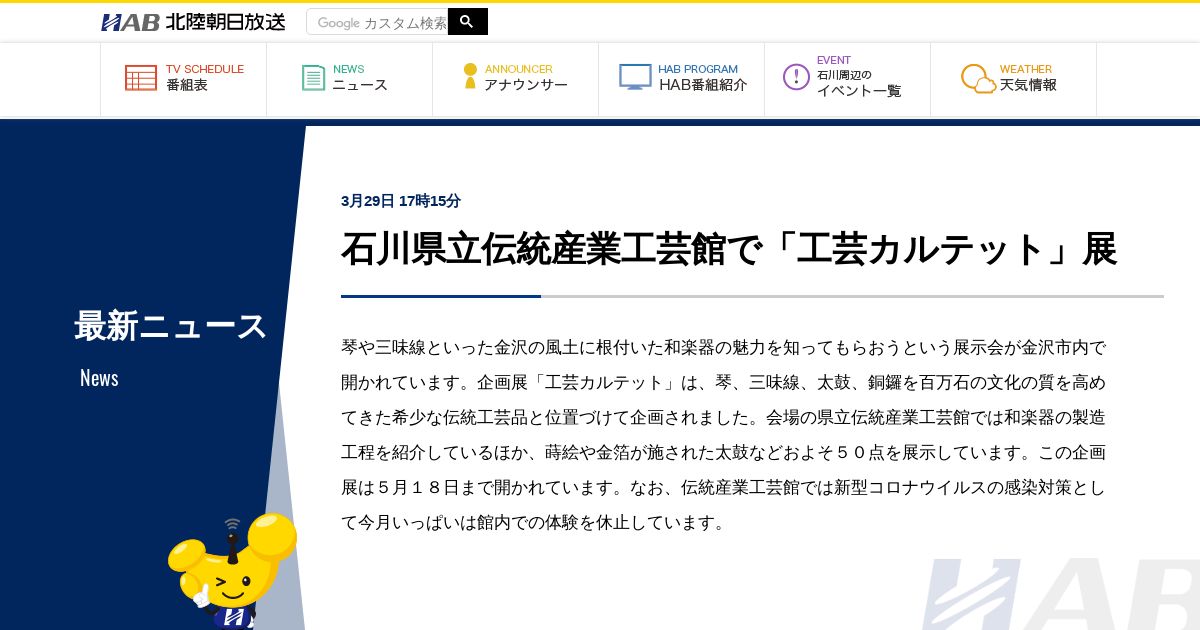
Task: Click the yellow HAB mascot character
Action: pos(232,571)
